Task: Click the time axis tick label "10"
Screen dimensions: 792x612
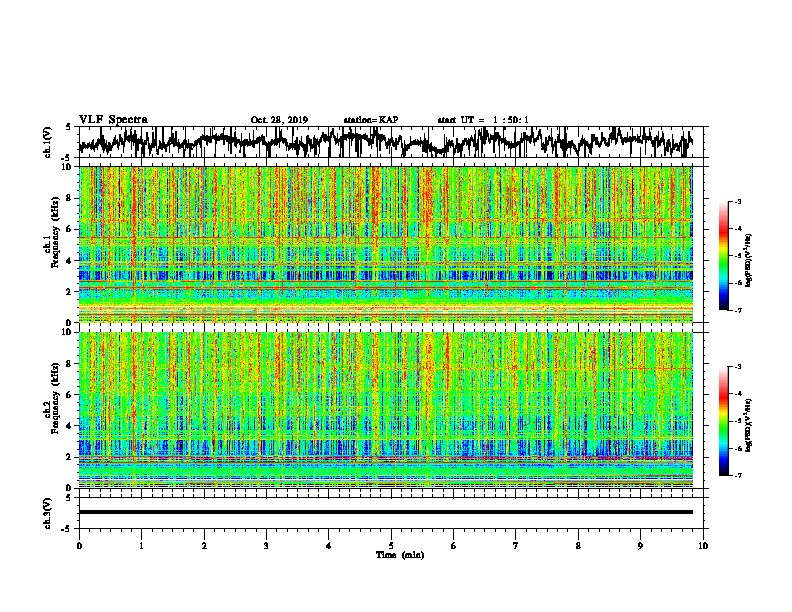Action: point(703,546)
